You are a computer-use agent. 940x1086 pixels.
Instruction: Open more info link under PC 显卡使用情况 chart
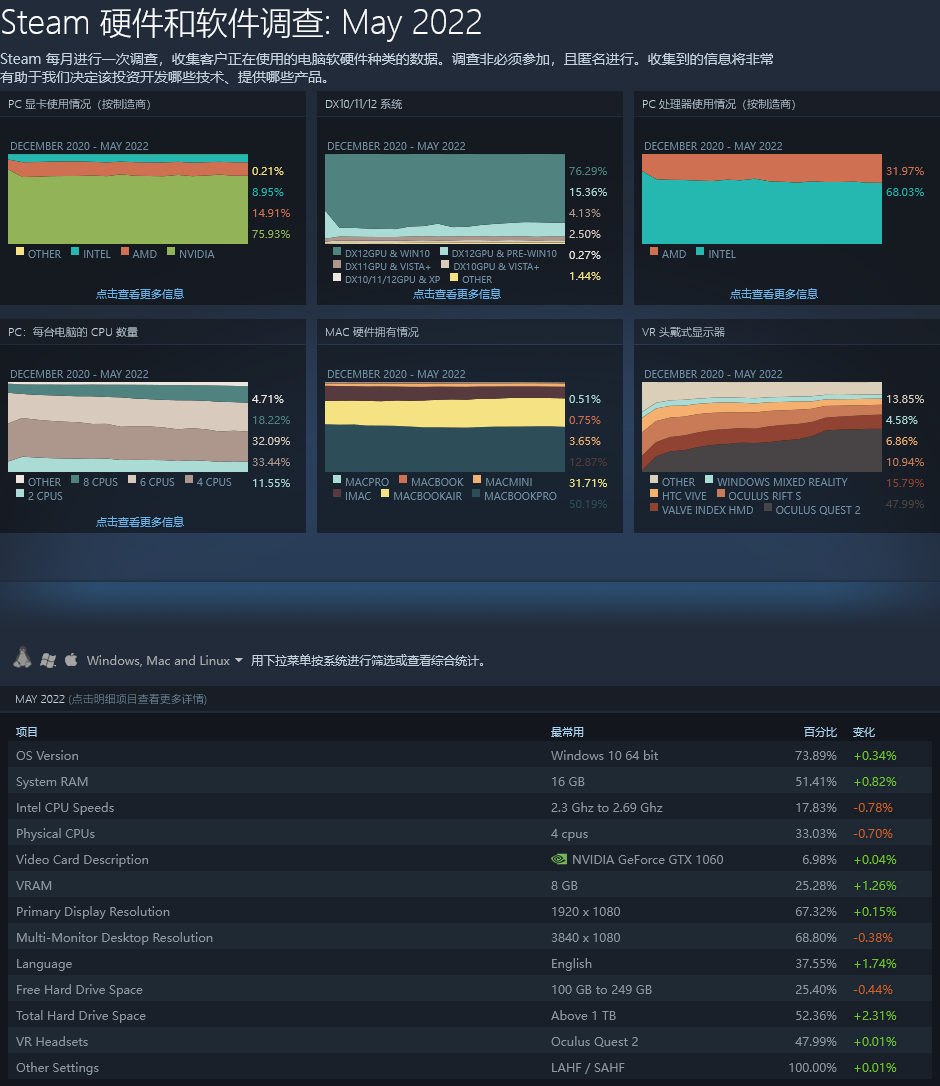140,294
